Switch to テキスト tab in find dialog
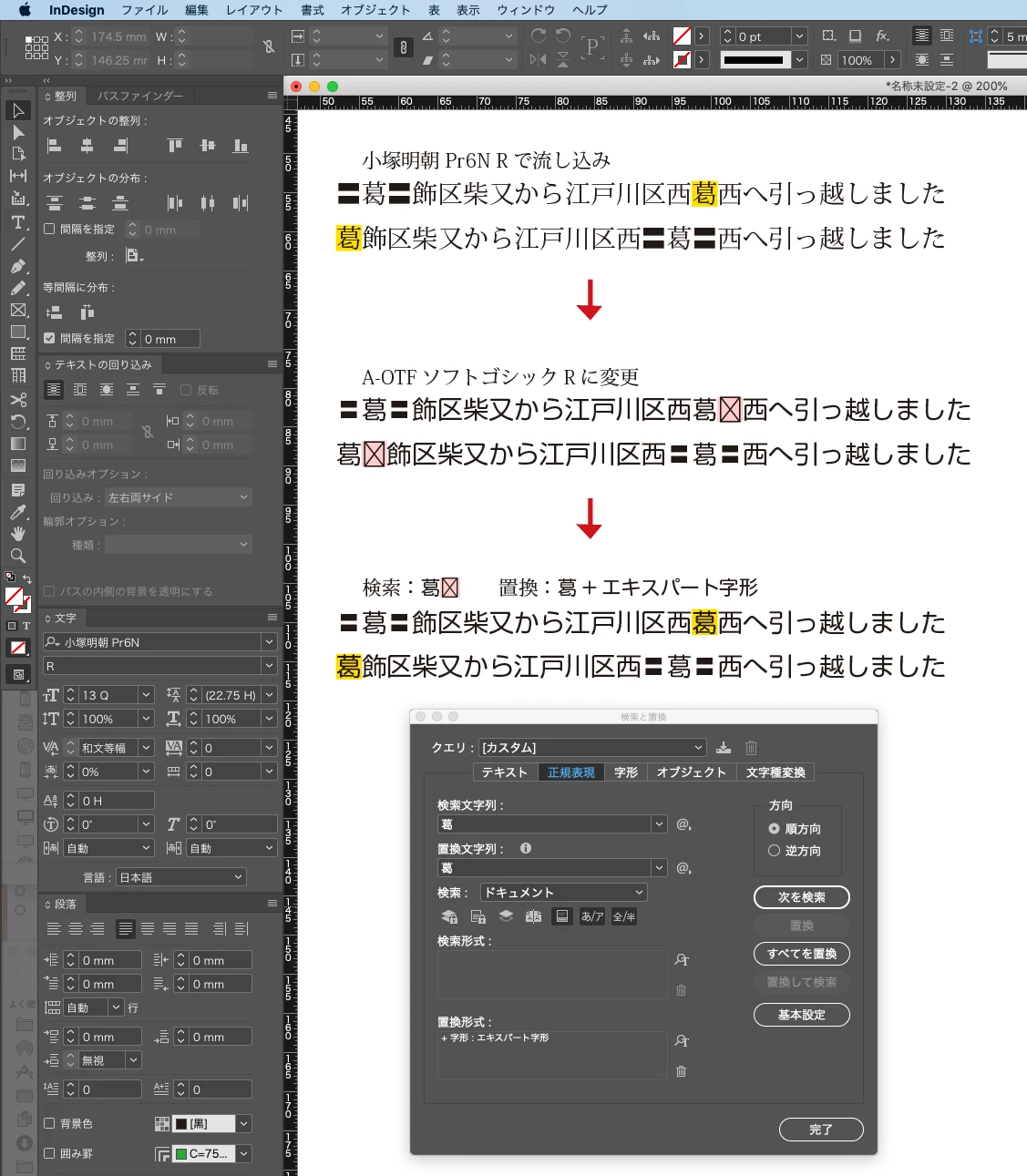1027x1176 pixels. [x=505, y=772]
